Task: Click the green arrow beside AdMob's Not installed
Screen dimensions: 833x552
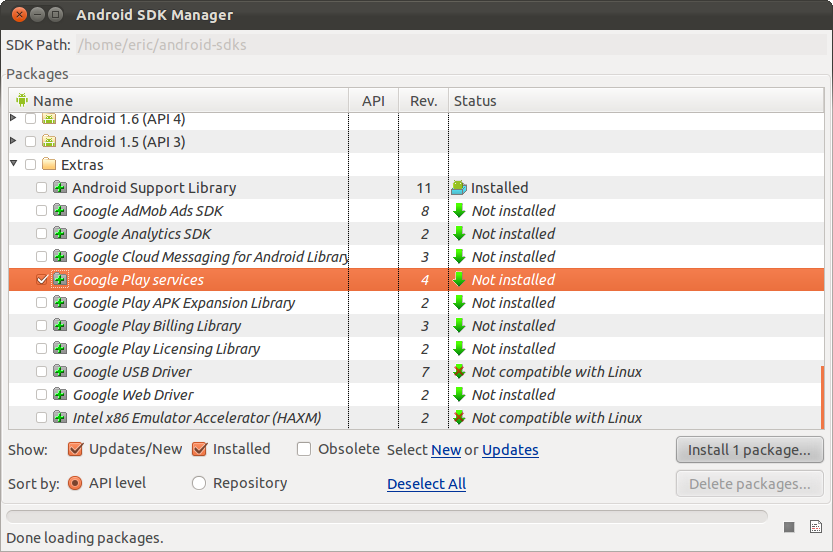Action: (459, 211)
